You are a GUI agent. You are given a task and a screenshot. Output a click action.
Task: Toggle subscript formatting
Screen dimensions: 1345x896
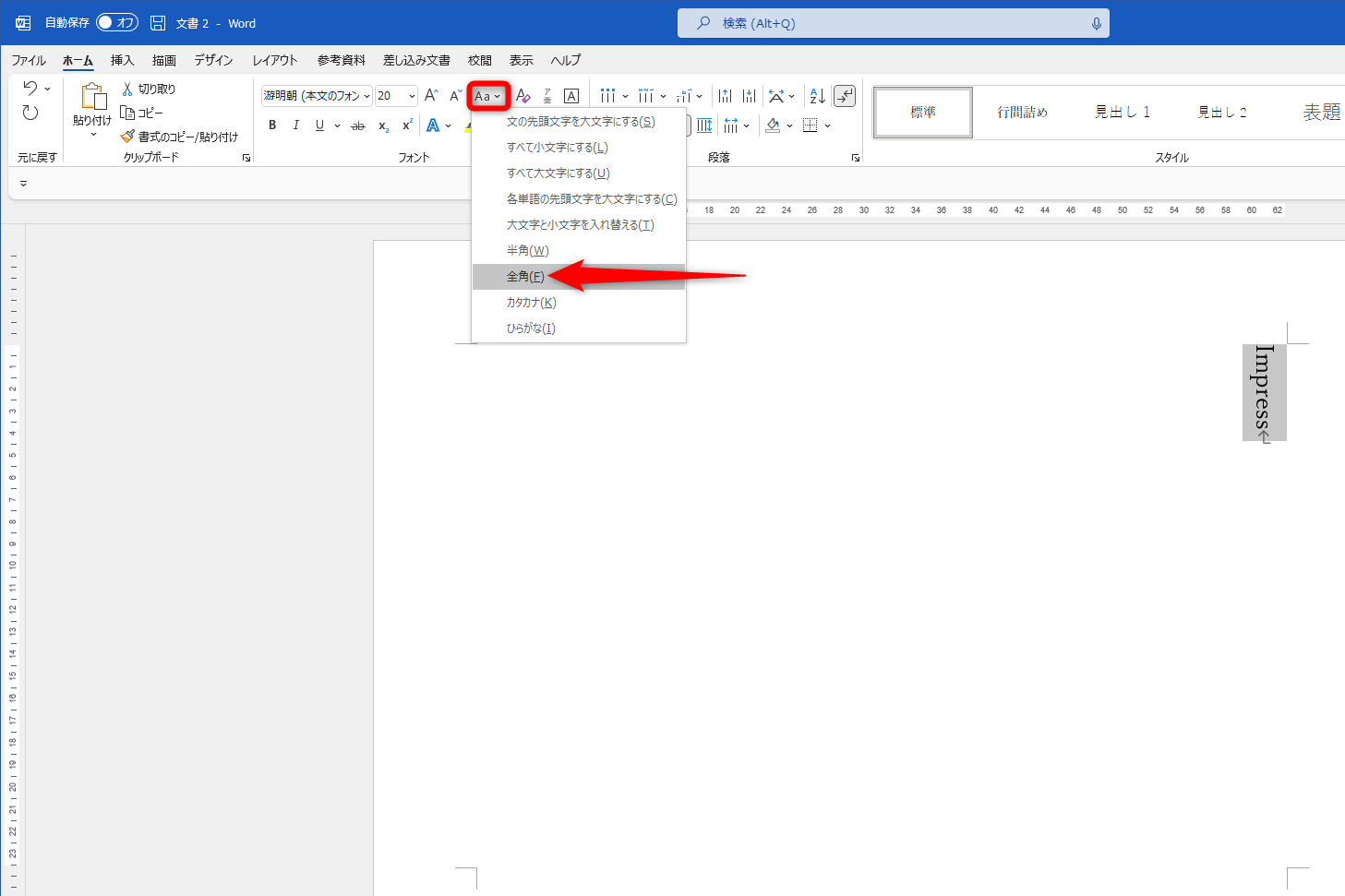pyautogui.click(x=383, y=125)
